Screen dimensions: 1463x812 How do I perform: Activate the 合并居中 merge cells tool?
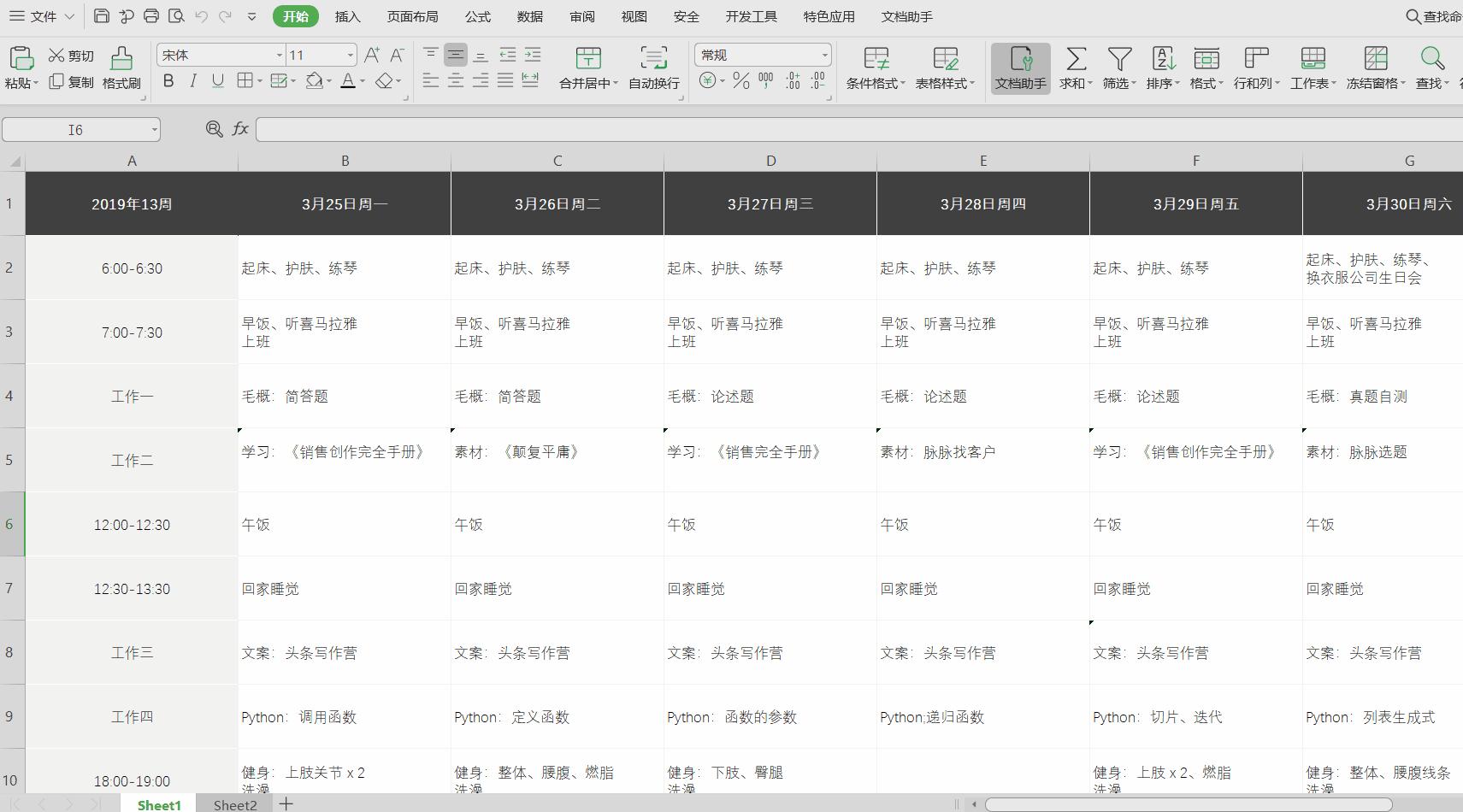[x=588, y=68]
